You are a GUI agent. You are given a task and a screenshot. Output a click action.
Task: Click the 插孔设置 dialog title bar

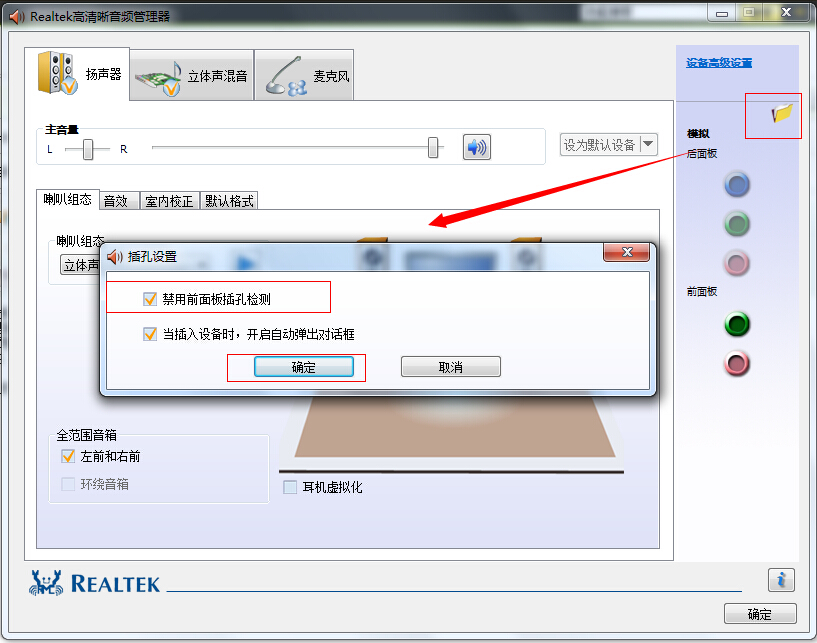coord(352,256)
